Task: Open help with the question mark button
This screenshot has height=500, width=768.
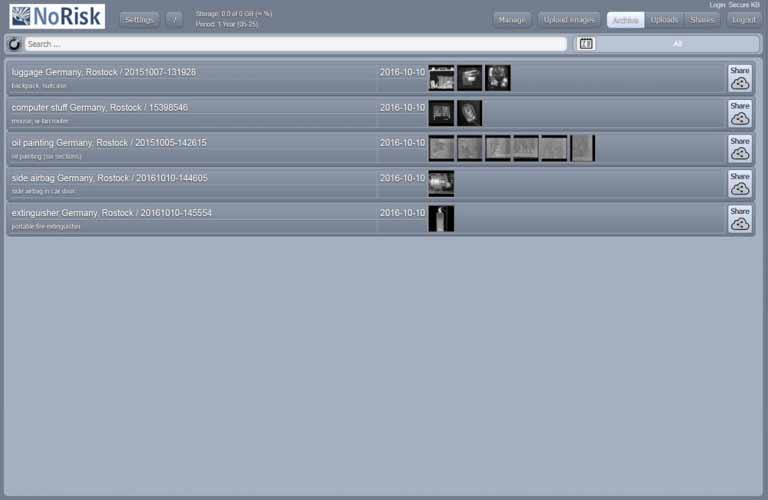Action: [x=174, y=20]
